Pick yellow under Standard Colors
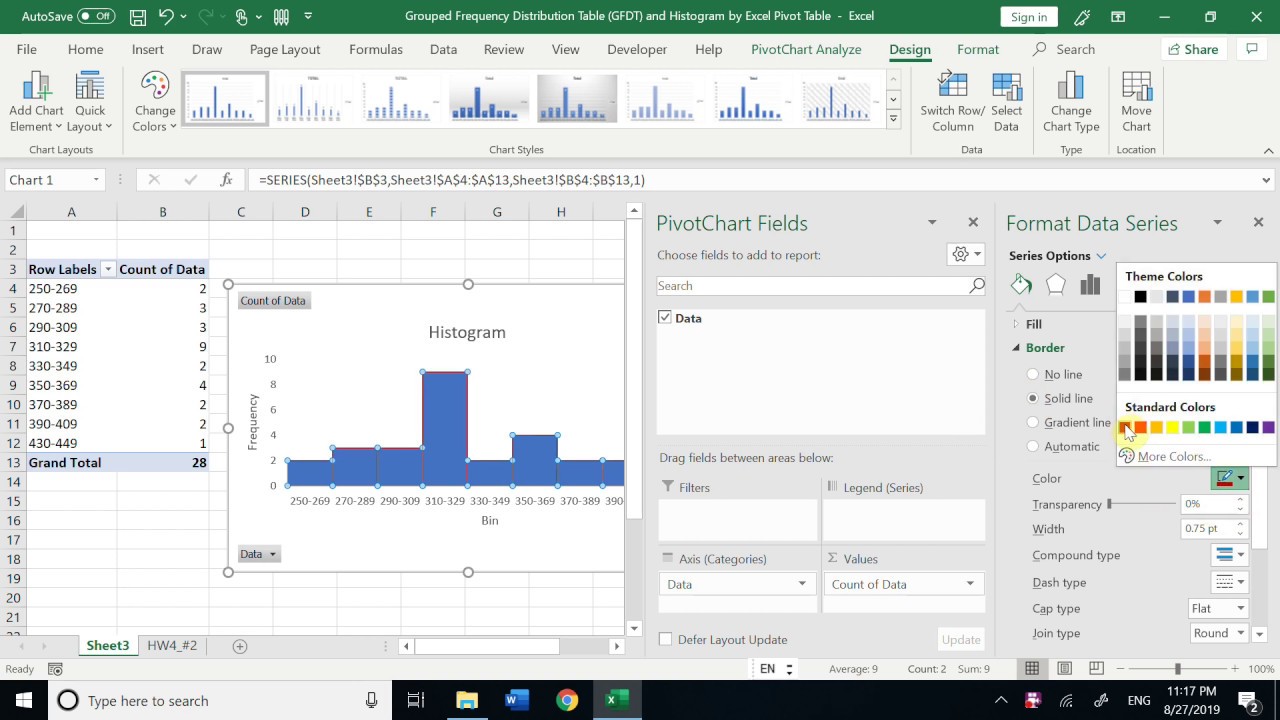 [x=1172, y=427]
